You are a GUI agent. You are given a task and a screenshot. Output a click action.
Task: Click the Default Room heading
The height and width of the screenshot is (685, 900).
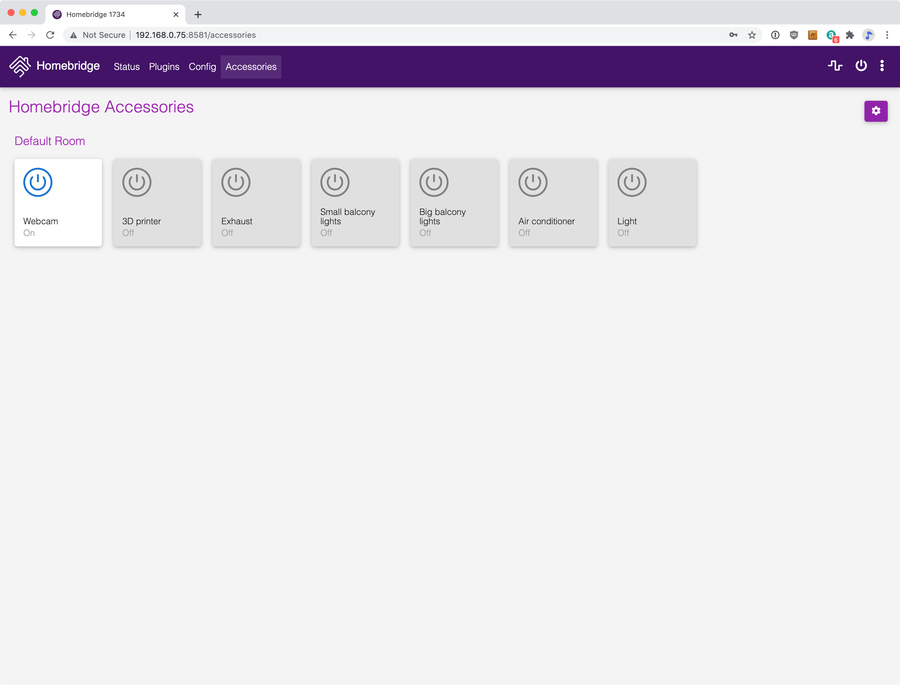49,141
